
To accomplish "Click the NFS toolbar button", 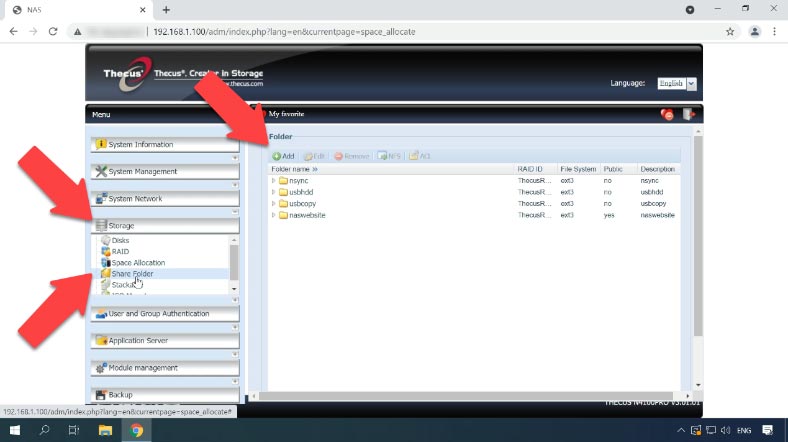I will (389, 156).
